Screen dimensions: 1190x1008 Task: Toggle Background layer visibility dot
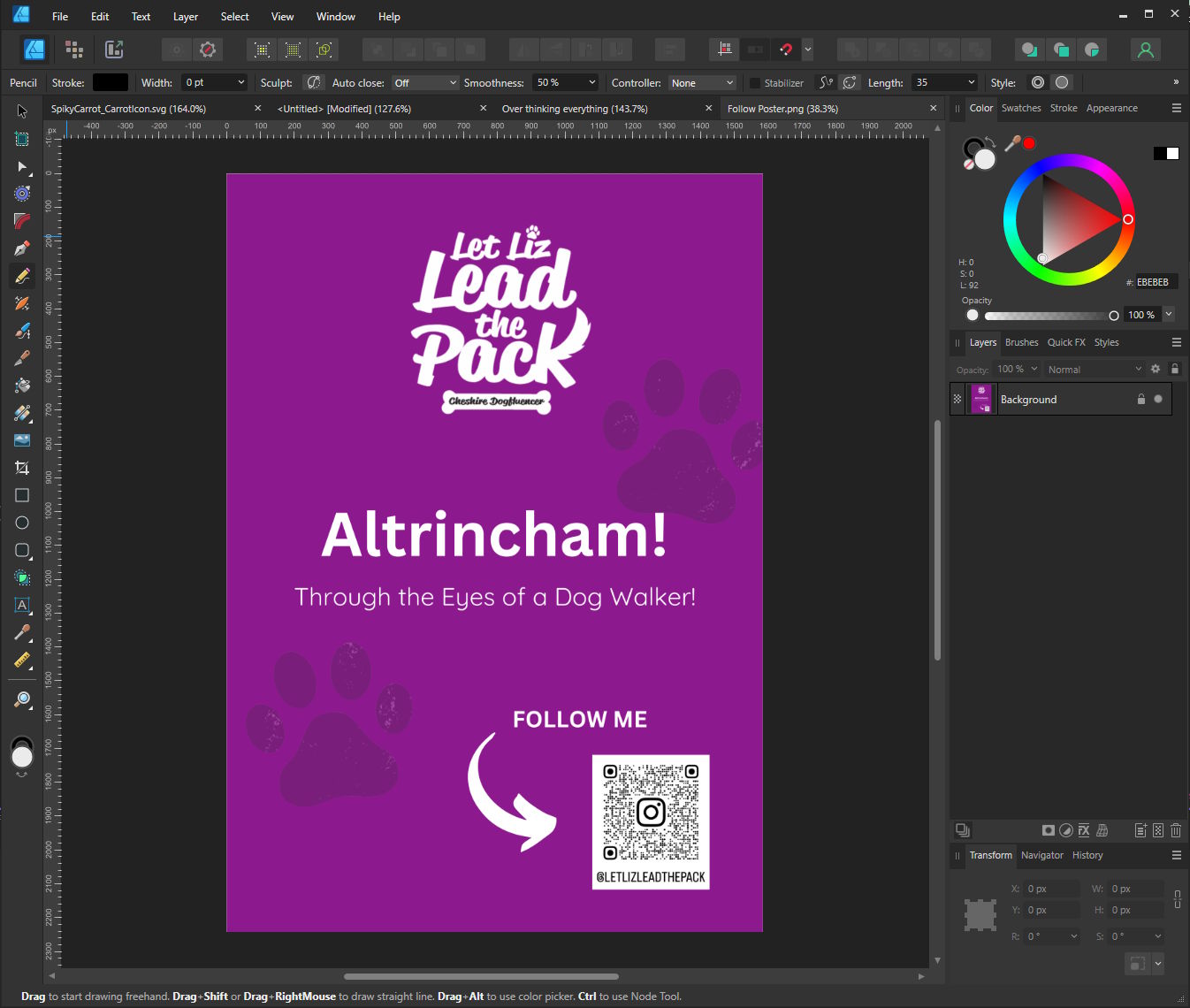[x=1158, y=400]
